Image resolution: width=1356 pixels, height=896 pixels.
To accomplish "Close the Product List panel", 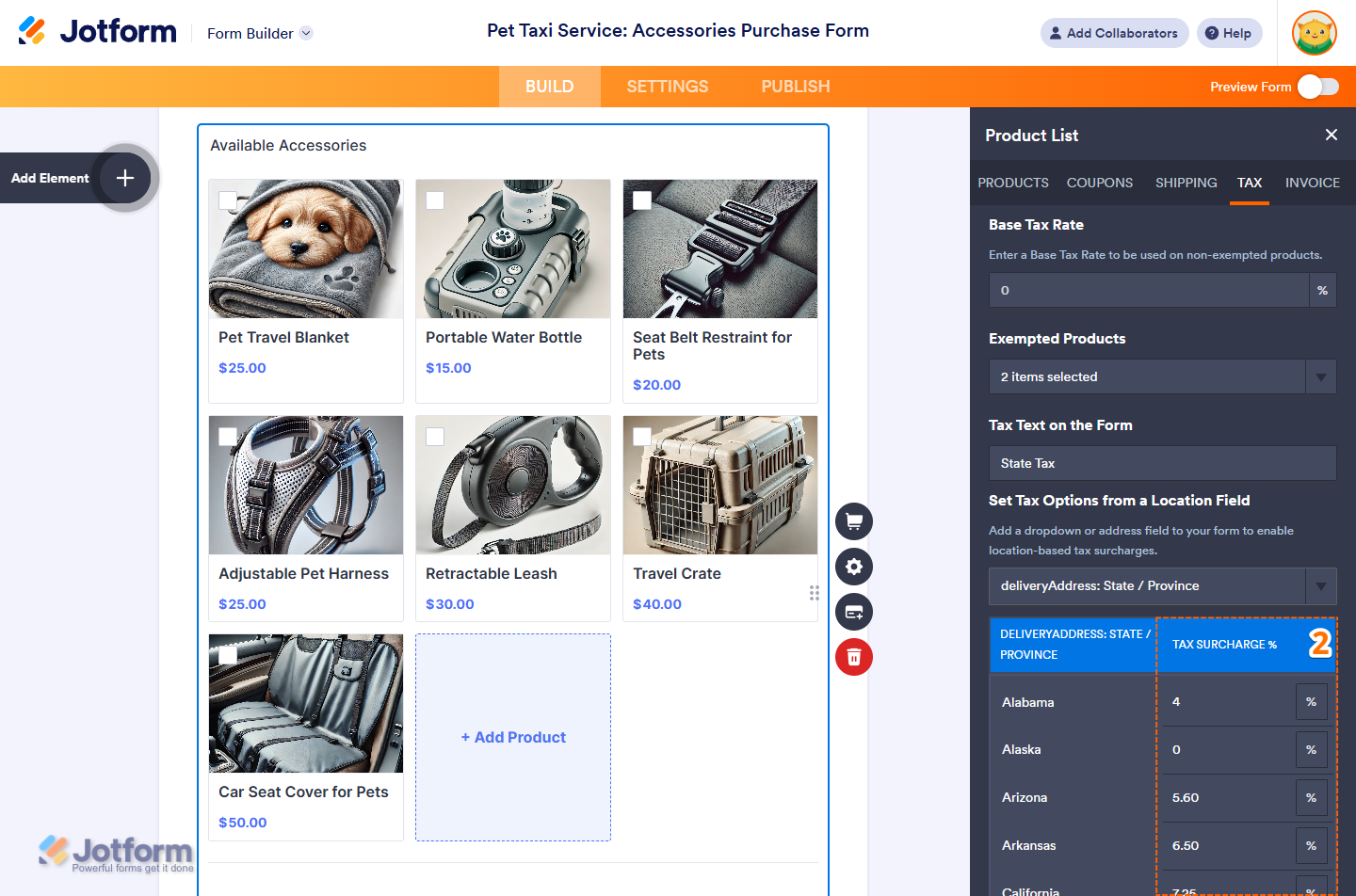I will 1331,135.
